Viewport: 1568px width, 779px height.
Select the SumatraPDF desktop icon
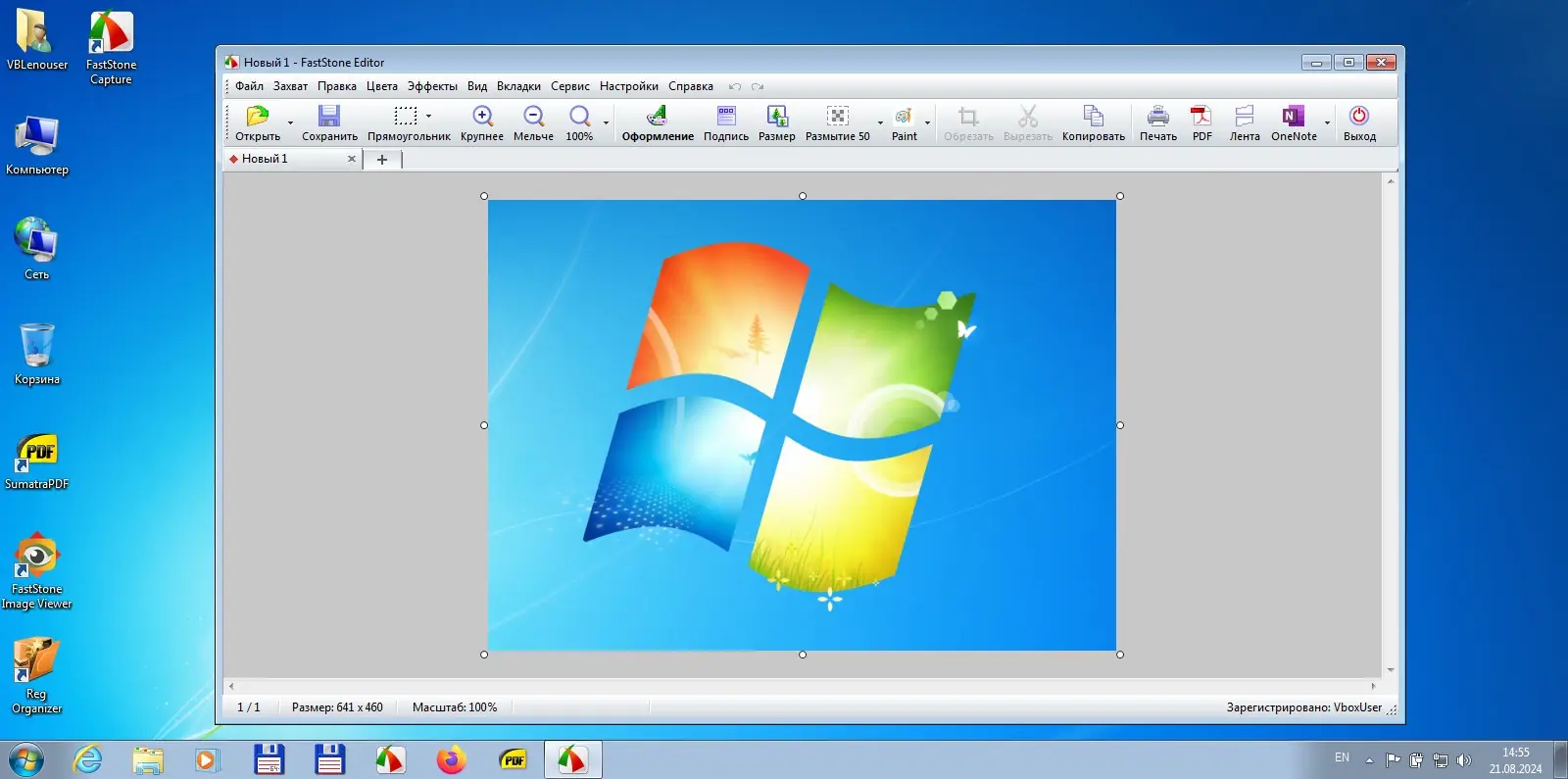37,462
